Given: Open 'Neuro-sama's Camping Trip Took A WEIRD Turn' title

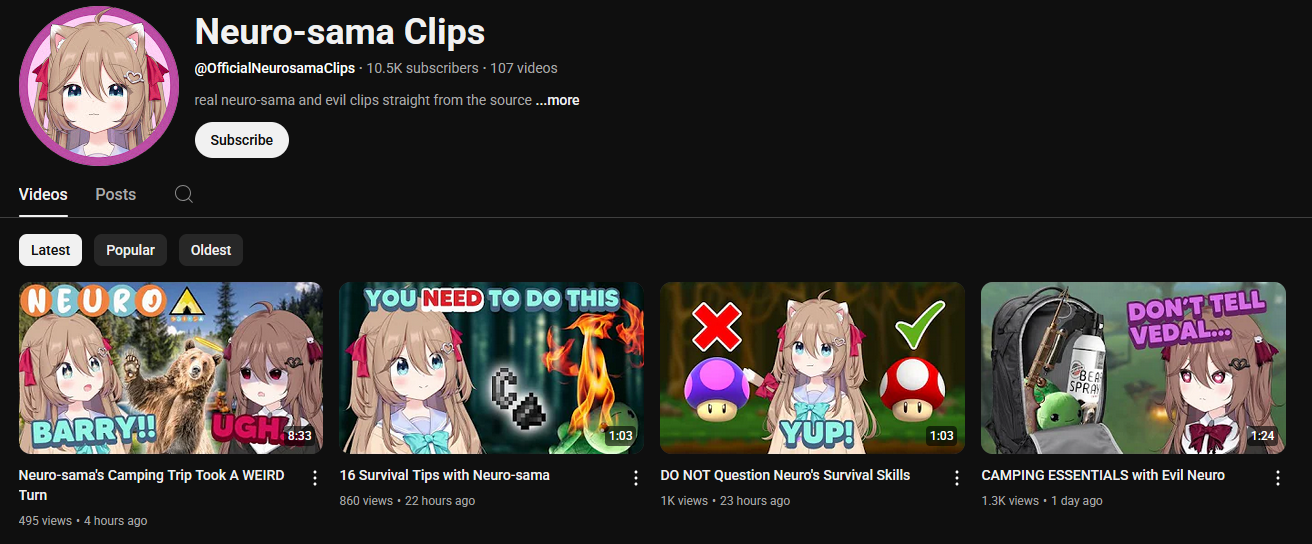Looking at the screenshot, I should (152, 485).
